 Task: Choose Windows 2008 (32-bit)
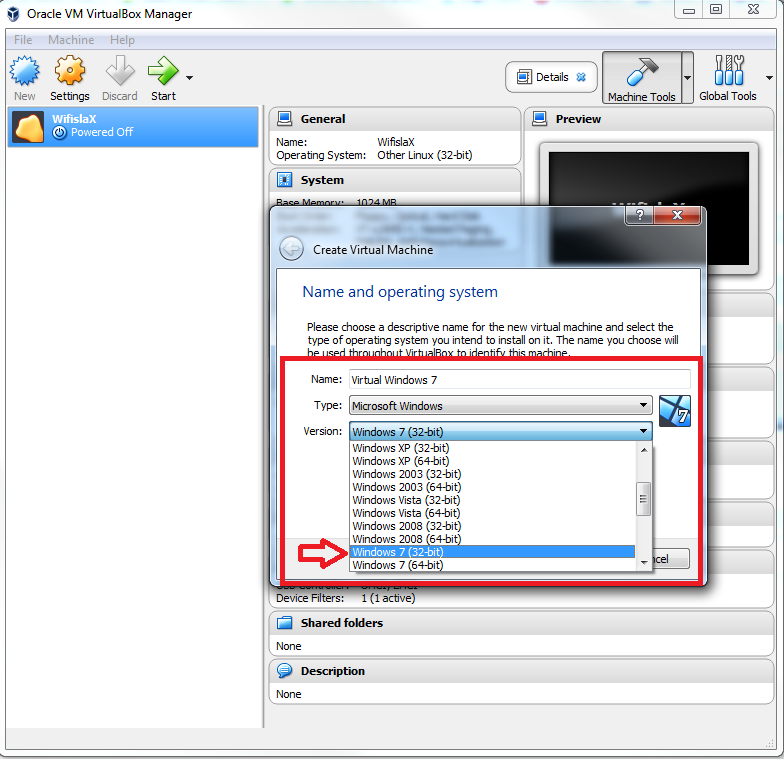(492, 526)
